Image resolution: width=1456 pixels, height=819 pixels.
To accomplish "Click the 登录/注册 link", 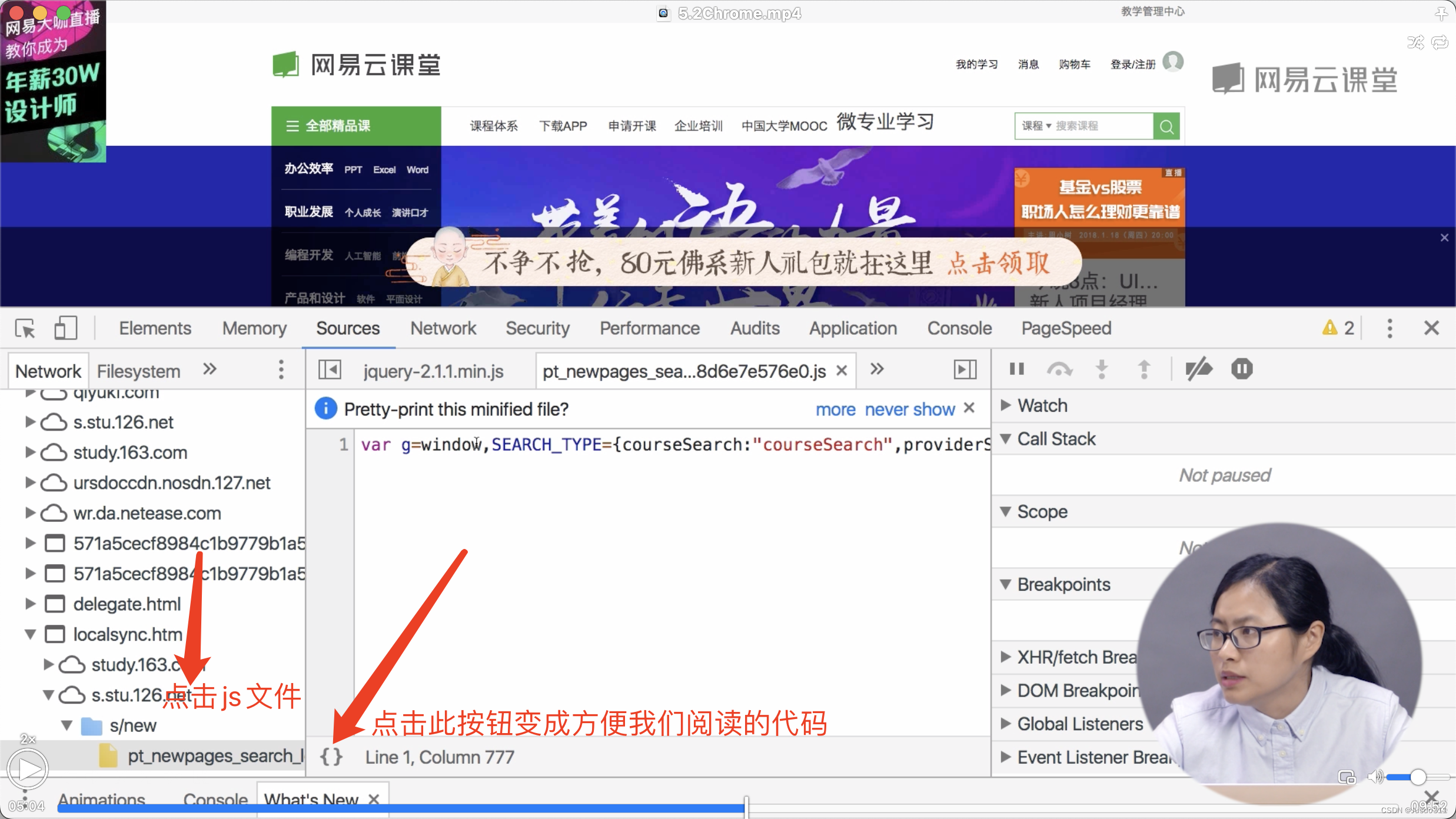I will (x=1132, y=64).
